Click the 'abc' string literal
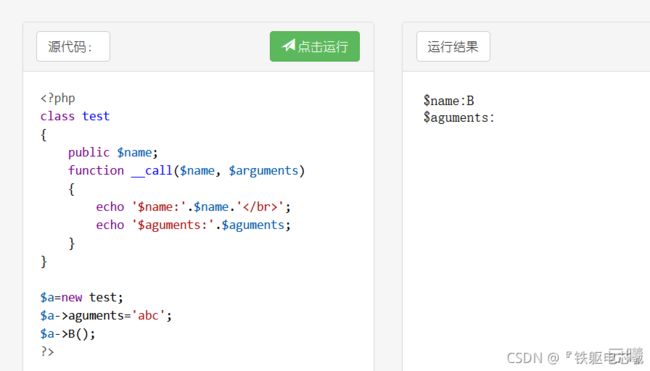 tap(148, 315)
